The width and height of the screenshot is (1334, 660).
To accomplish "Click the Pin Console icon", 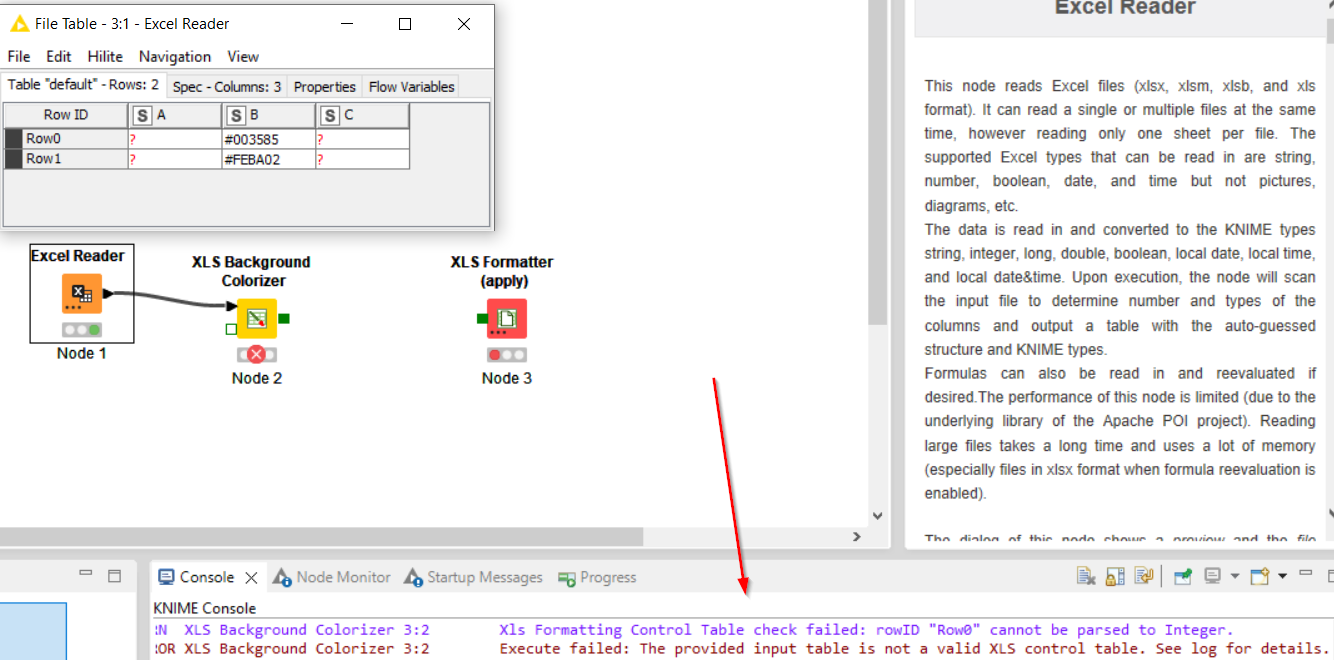I will [x=1183, y=576].
